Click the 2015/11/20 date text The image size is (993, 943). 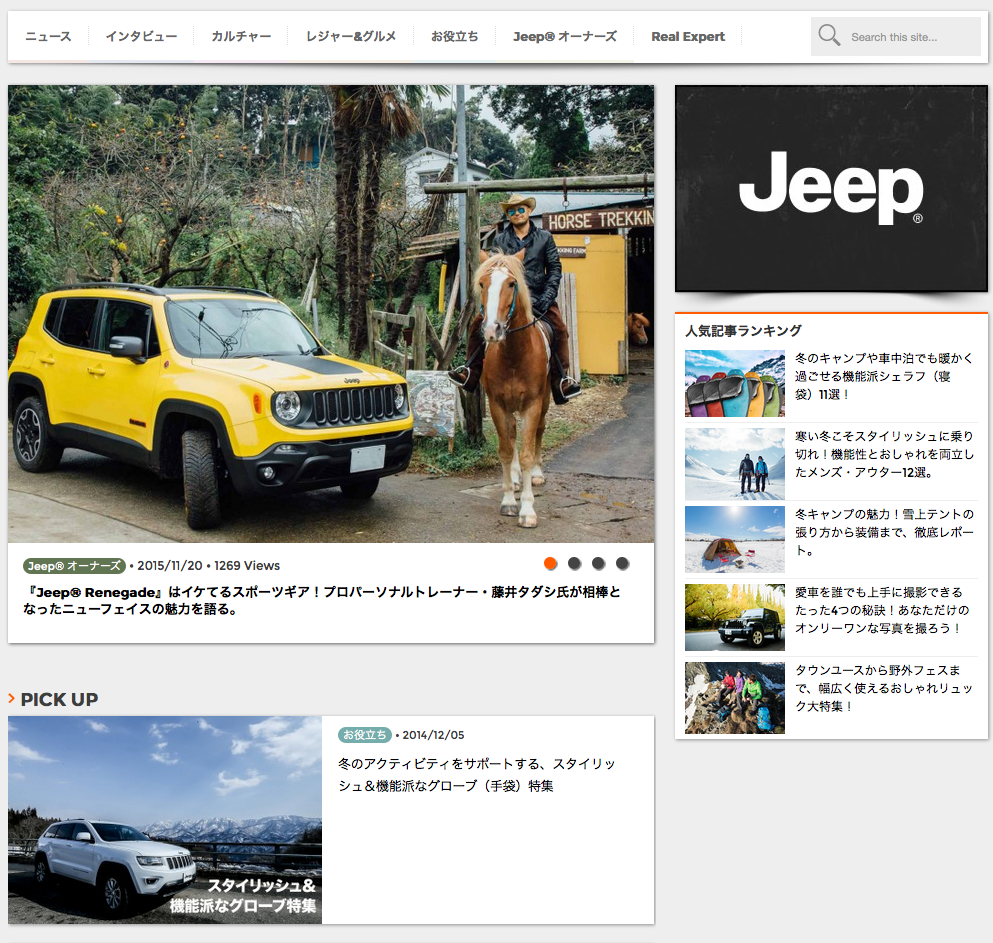170,566
